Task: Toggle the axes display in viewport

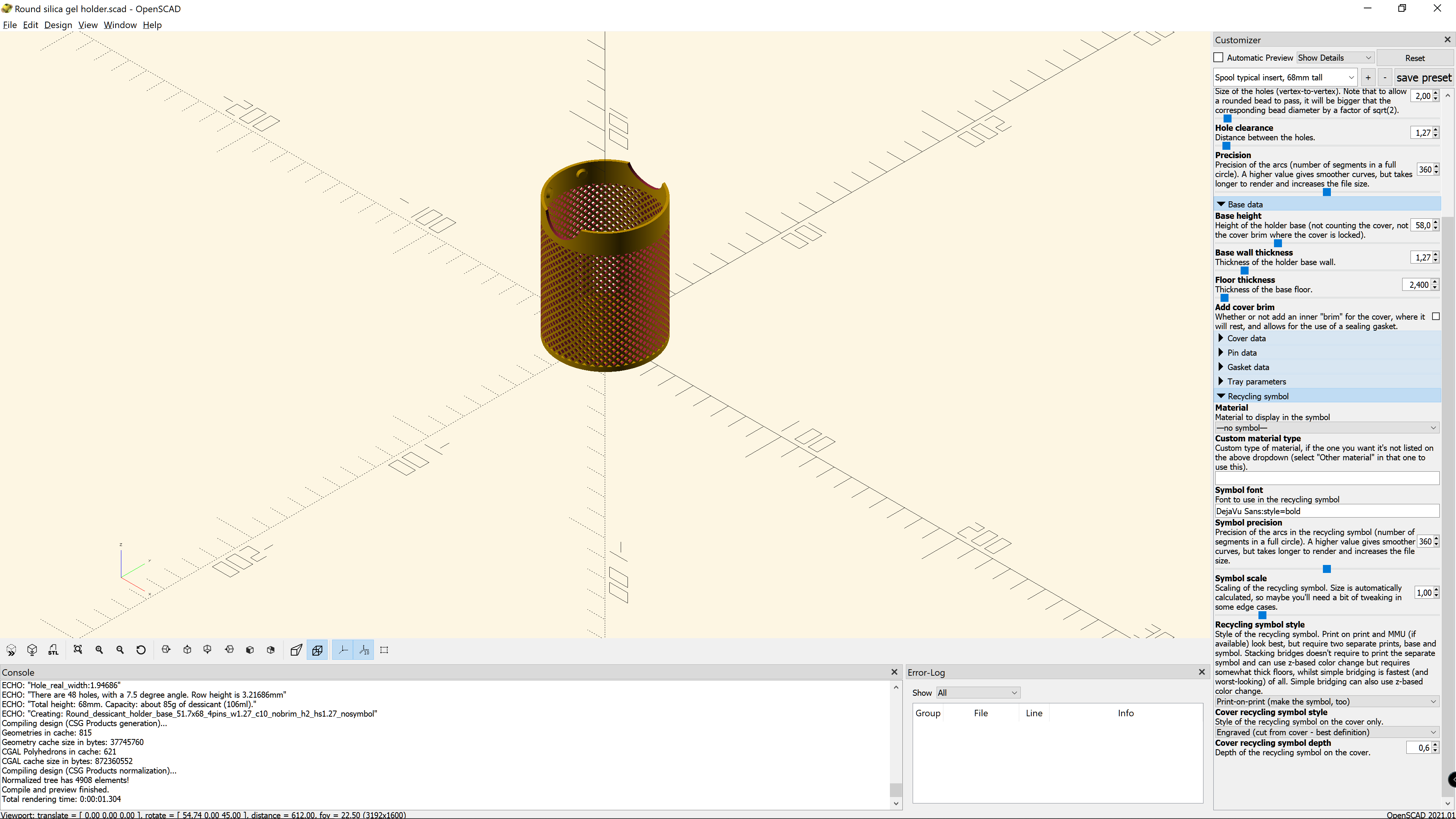Action: click(342, 650)
